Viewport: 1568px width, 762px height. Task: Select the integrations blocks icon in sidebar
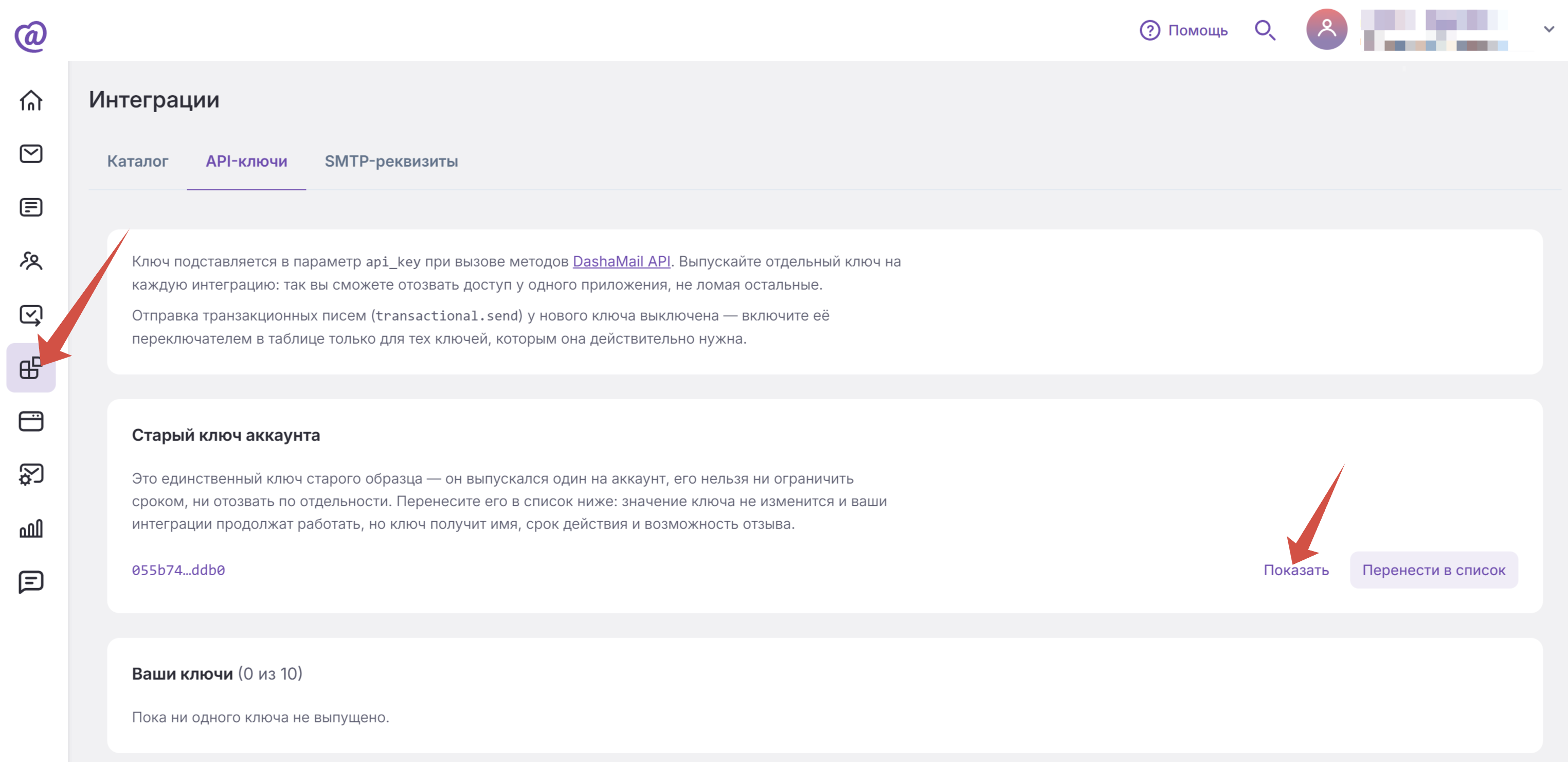tap(31, 368)
